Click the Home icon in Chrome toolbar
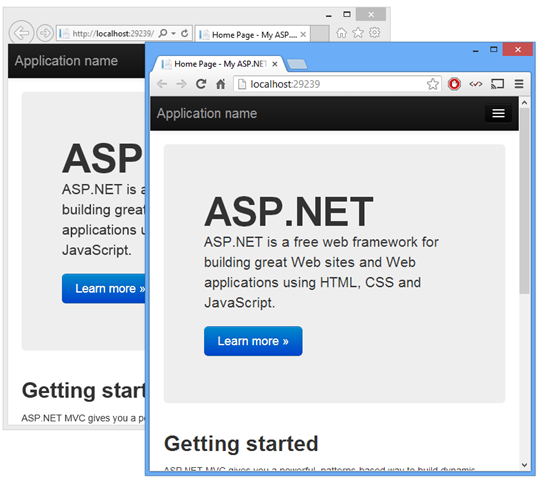The height and width of the screenshot is (480, 543). click(221, 84)
